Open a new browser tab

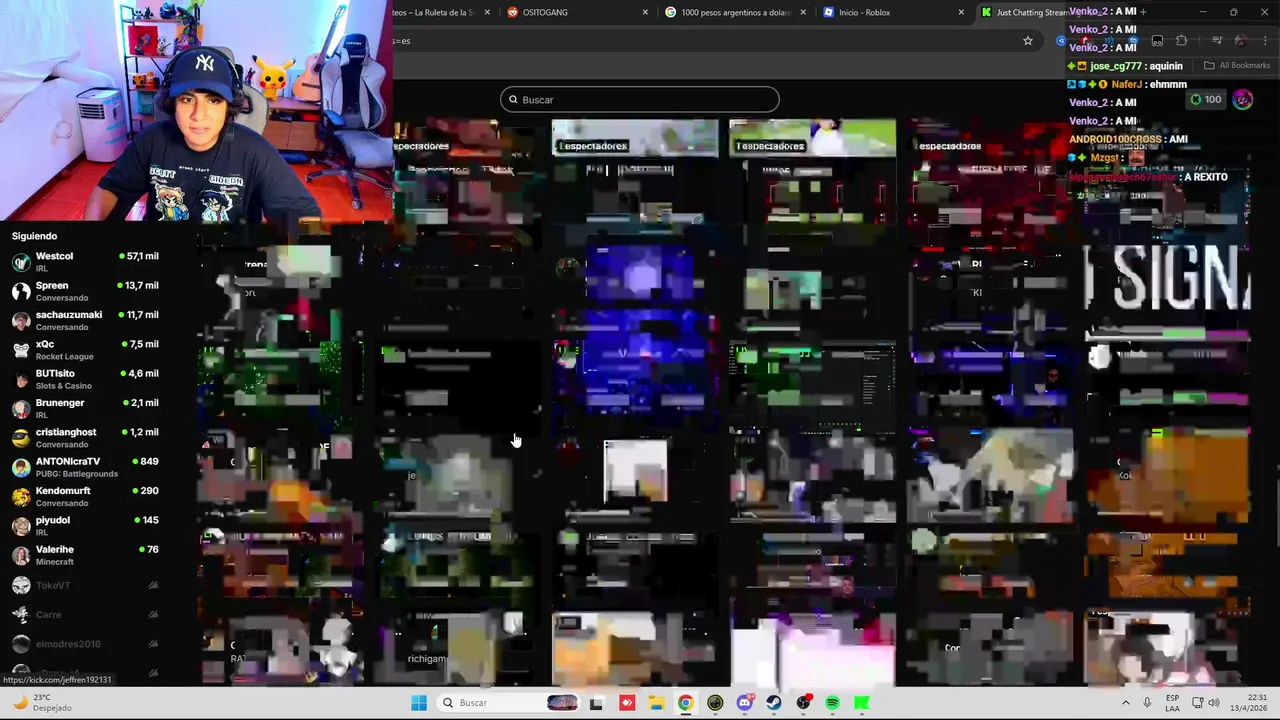[1144, 12]
